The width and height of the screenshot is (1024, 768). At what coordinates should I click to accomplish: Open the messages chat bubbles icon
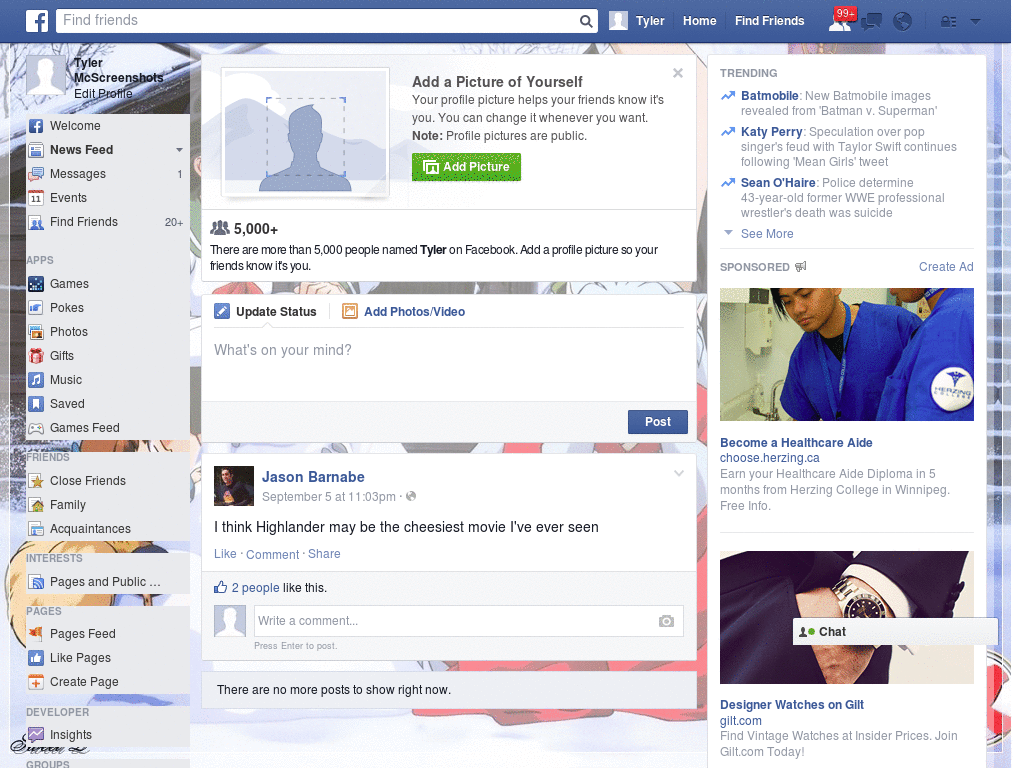(871, 22)
